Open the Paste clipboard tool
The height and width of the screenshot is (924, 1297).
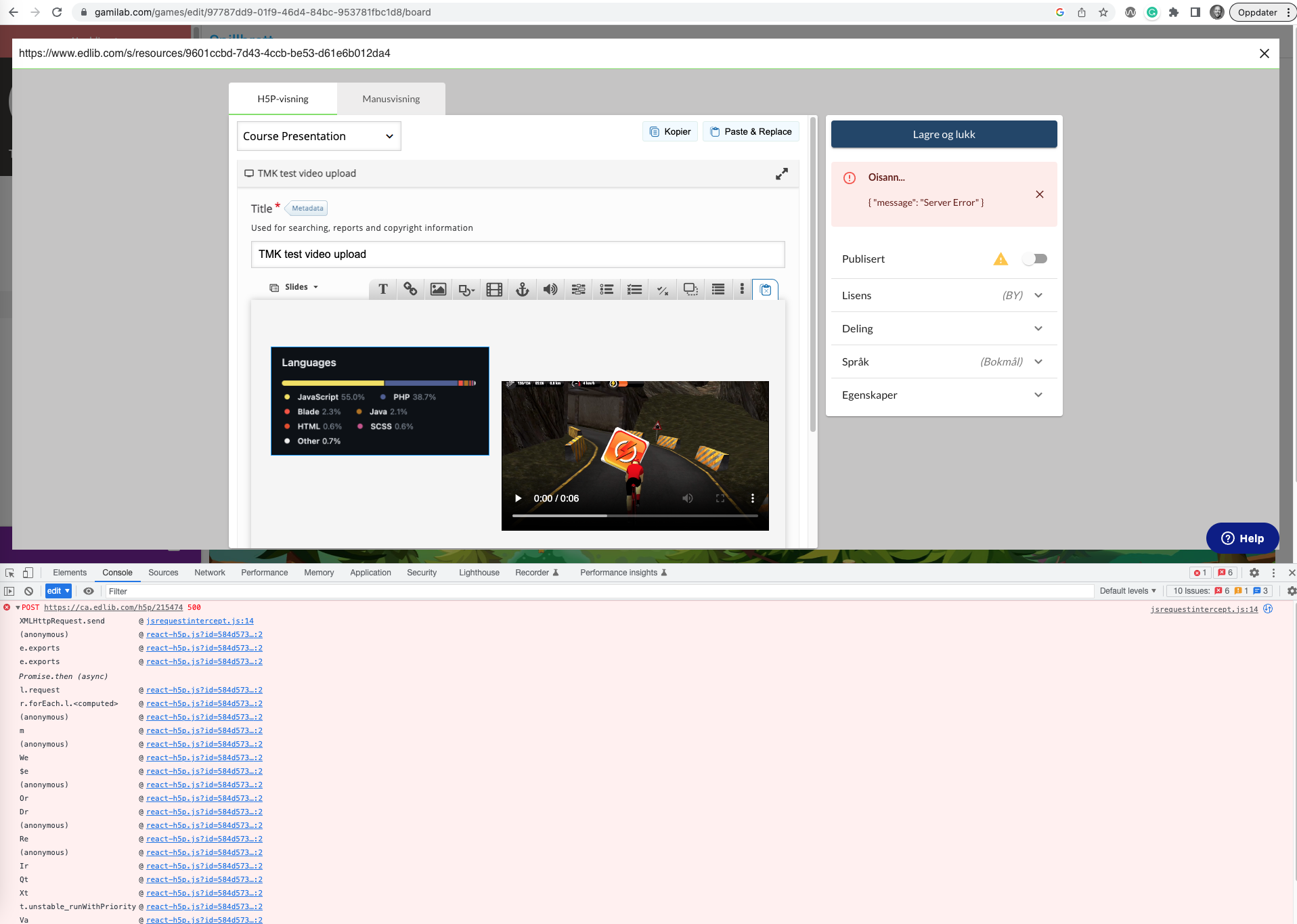pos(765,290)
